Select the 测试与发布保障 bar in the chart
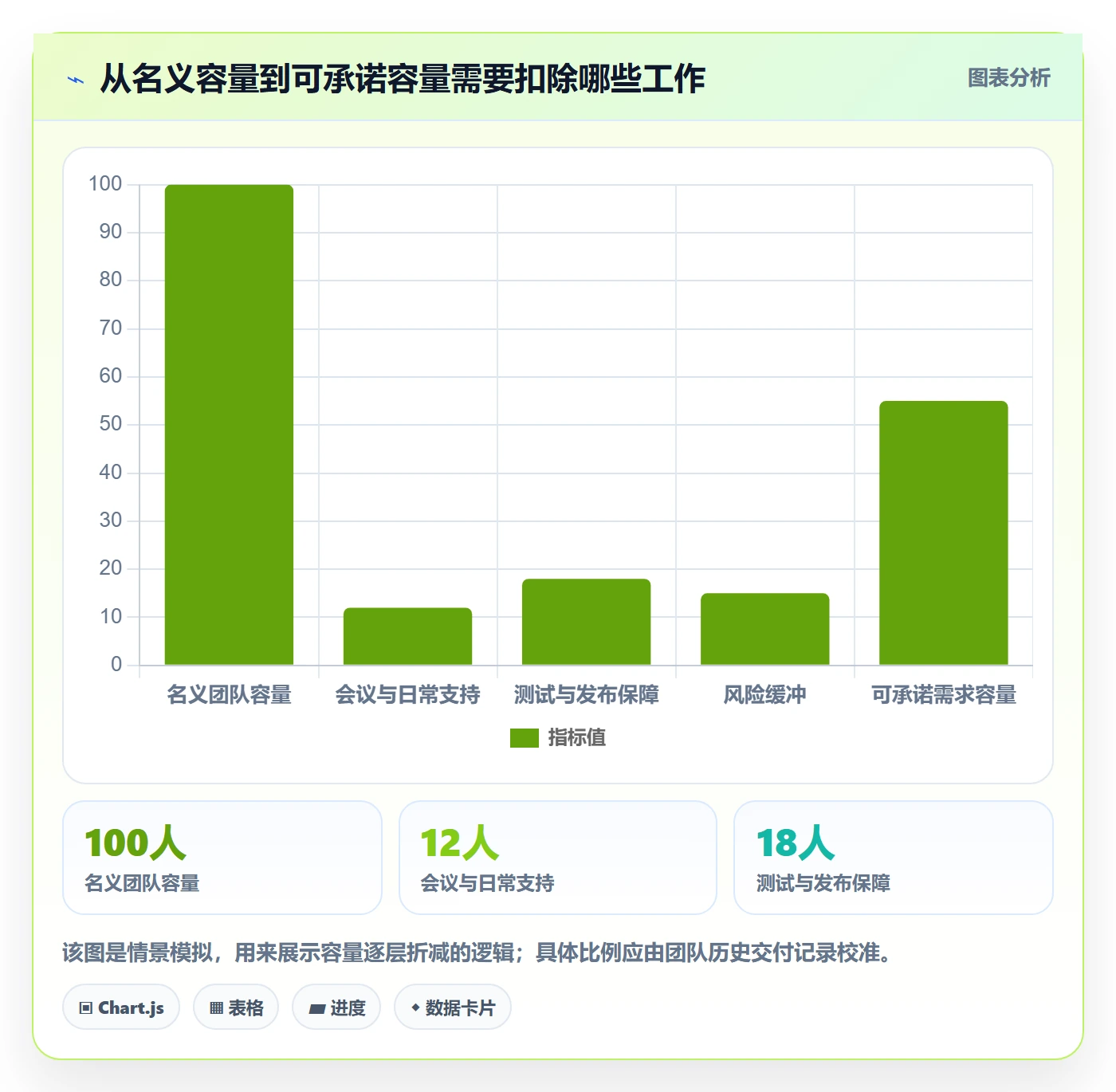This screenshot has height=1092, width=1116. (586, 622)
